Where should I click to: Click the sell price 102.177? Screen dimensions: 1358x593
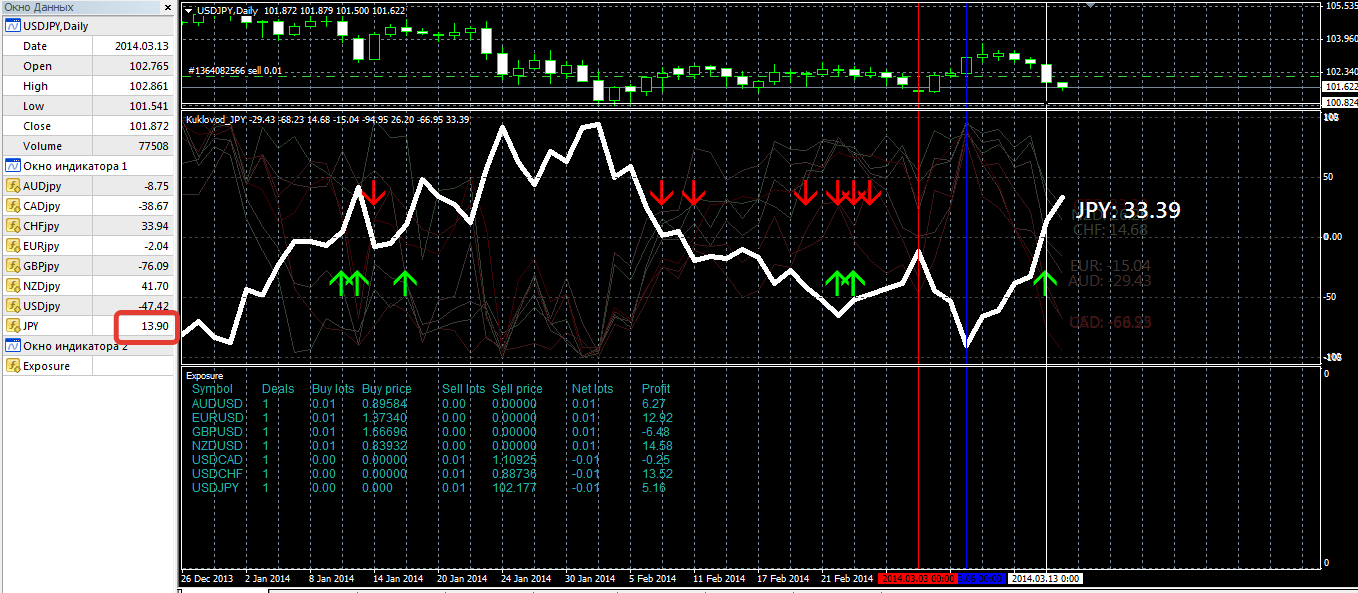(514, 487)
